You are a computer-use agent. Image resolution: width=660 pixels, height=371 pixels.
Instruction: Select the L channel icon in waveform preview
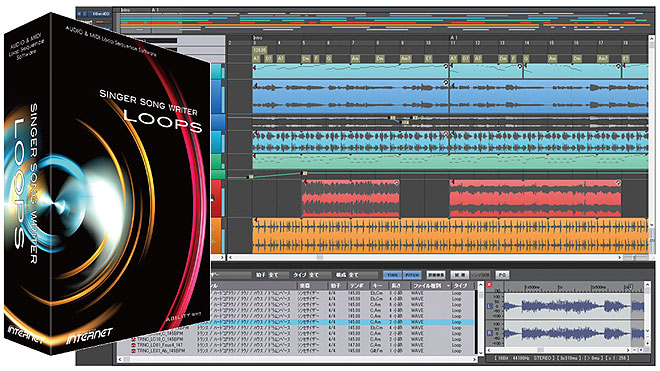tap(490, 306)
